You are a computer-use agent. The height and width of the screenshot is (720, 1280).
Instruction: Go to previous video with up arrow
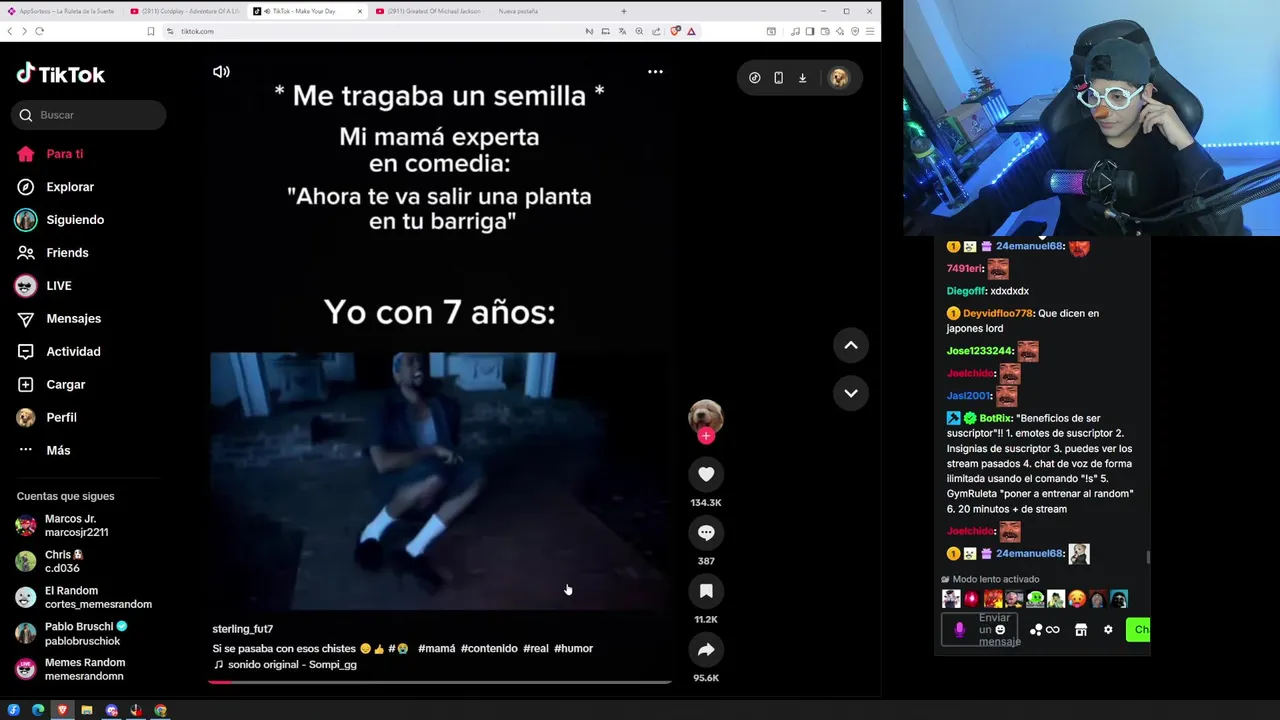(x=851, y=345)
